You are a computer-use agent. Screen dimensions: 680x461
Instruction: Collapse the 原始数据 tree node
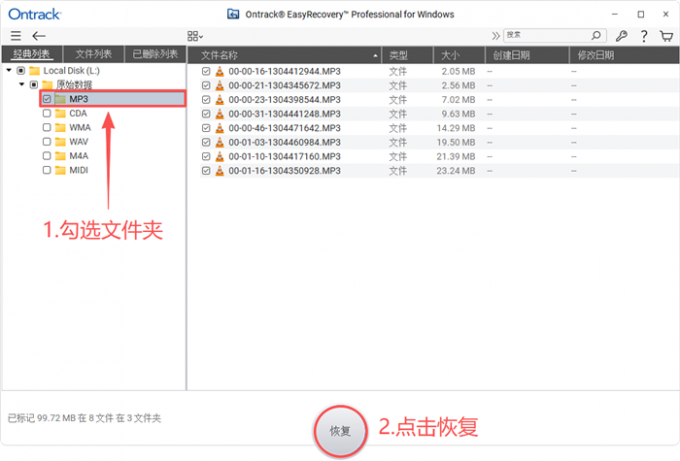click(22, 84)
